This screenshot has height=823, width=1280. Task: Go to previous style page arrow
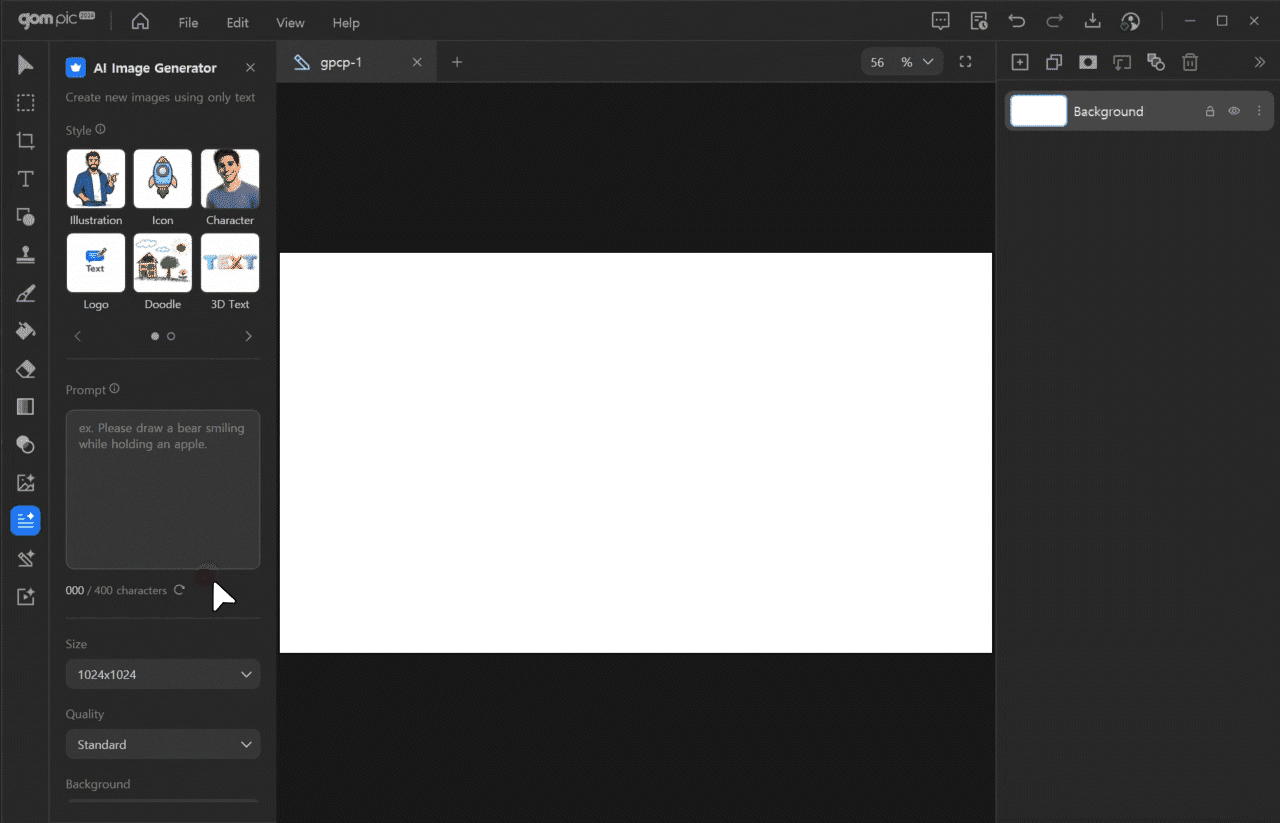[78, 336]
